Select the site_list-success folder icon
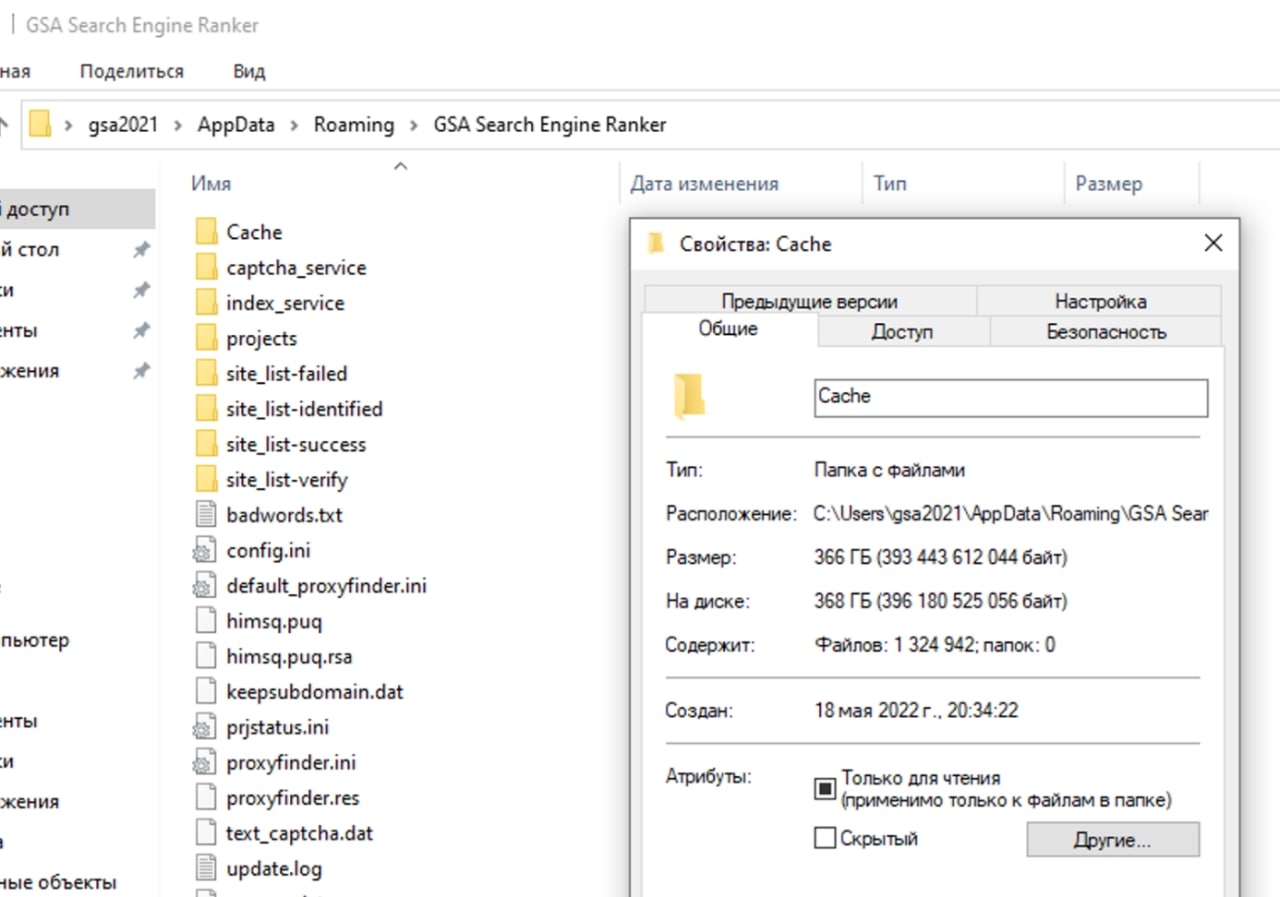Screen dimensions: 1280x897 (206, 445)
